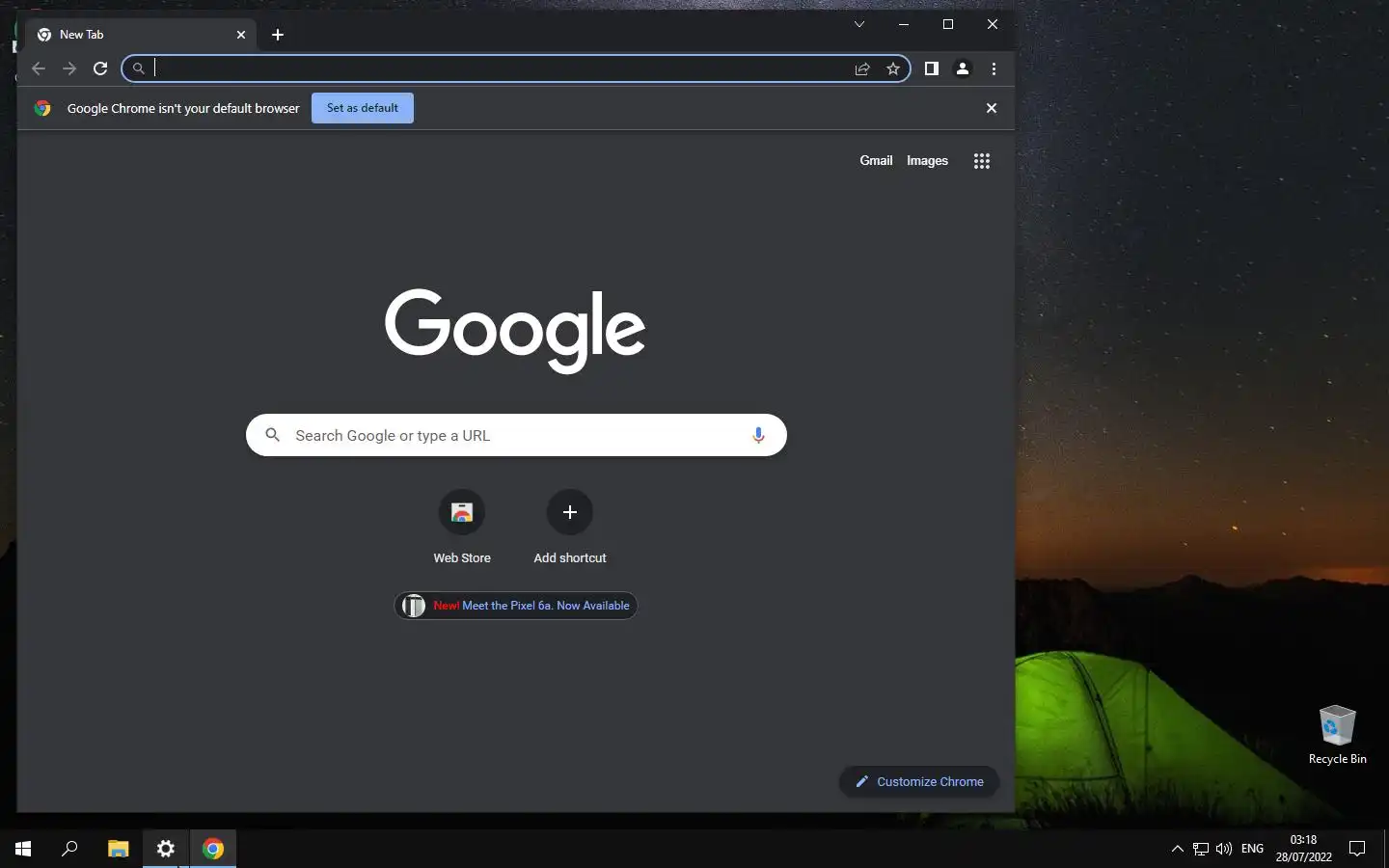Open Chrome's three-dot menu
Screen dimensions: 1389x868
click(x=994, y=68)
